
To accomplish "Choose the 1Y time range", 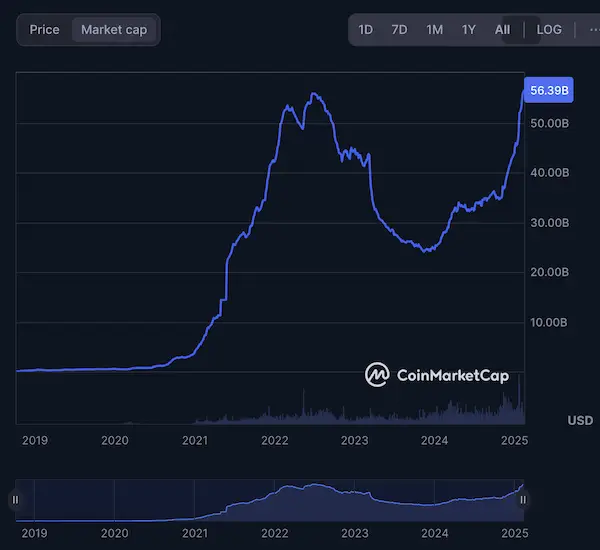I will point(468,30).
